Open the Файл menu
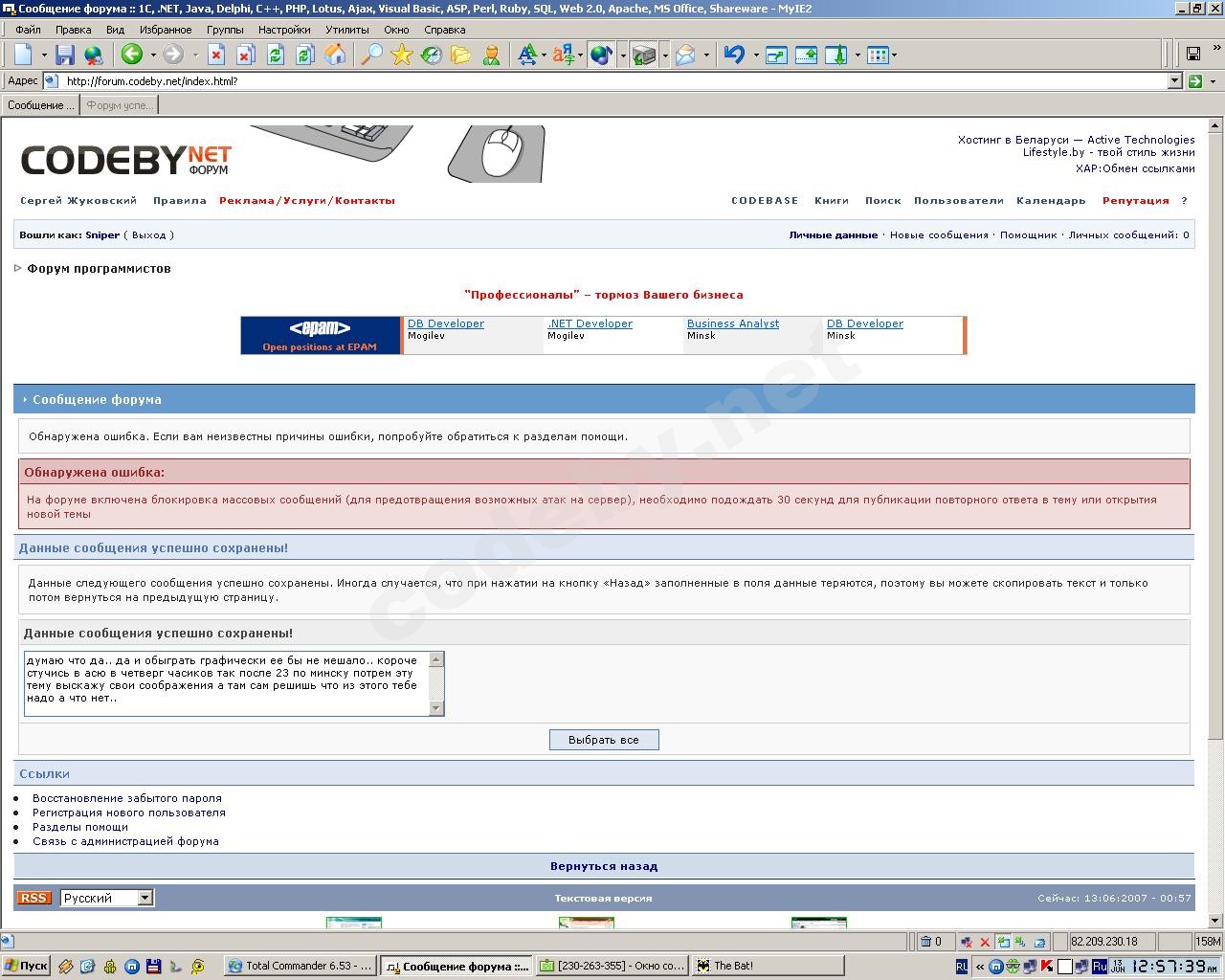The width and height of the screenshot is (1225, 980). pyautogui.click(x=28, y=30)
